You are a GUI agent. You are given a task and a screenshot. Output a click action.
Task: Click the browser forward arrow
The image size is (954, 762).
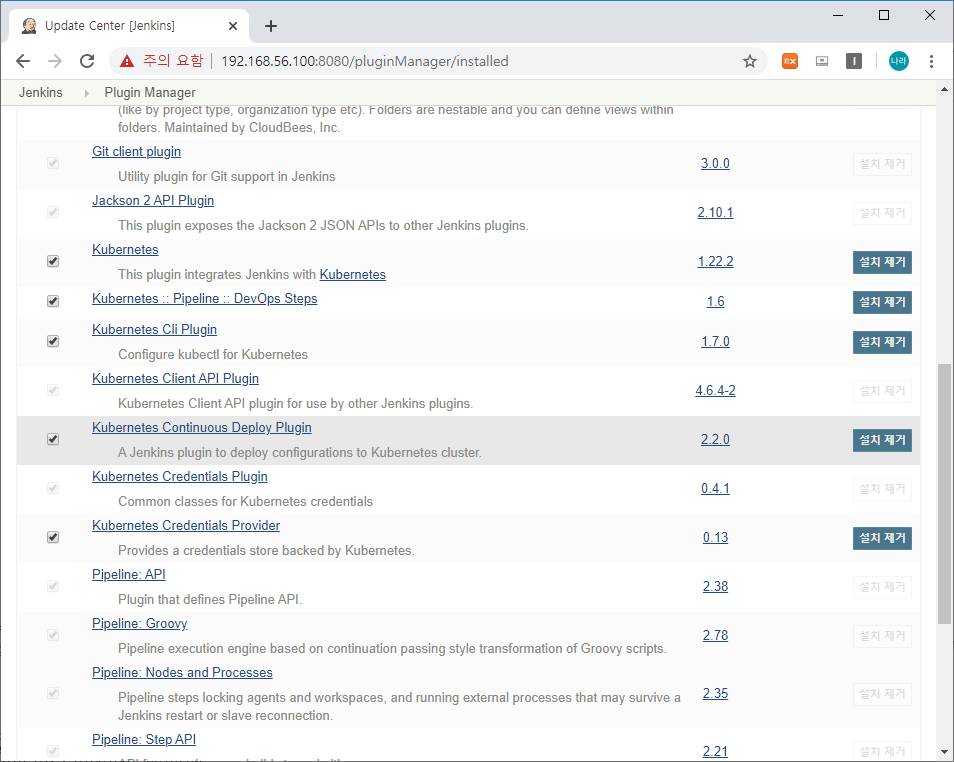[55, 61]
